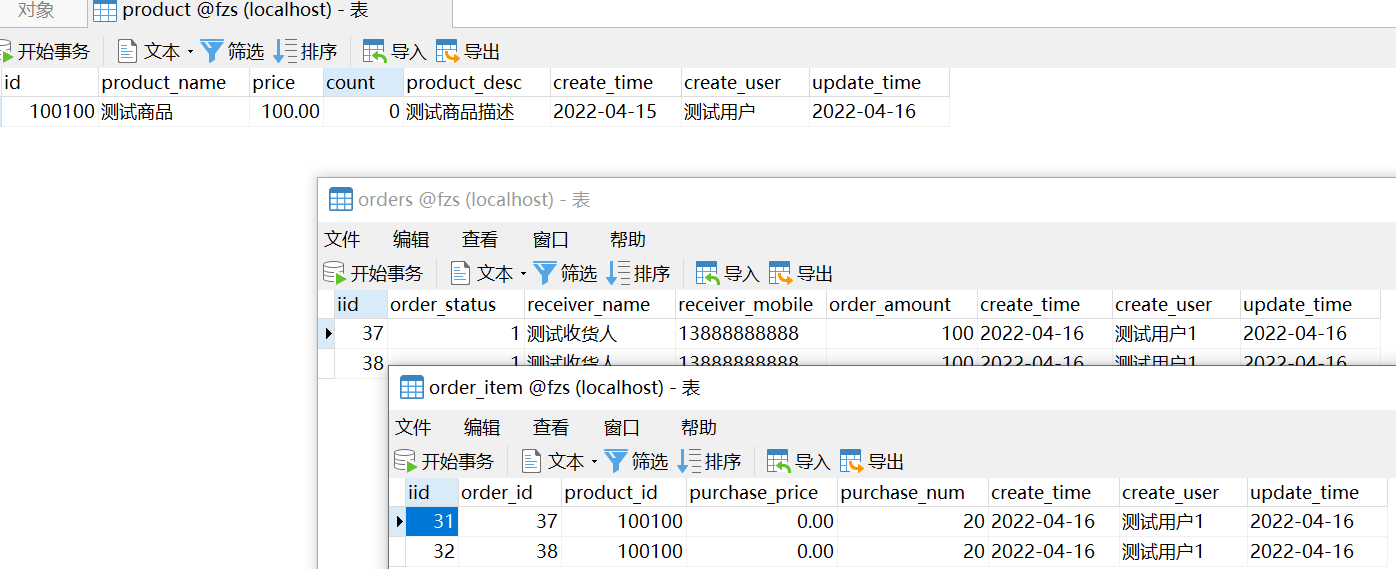The width and height of the screenshot is (1396, 569).
Task: Click Export icon in order_item toolbar
Action: point(852,461)
